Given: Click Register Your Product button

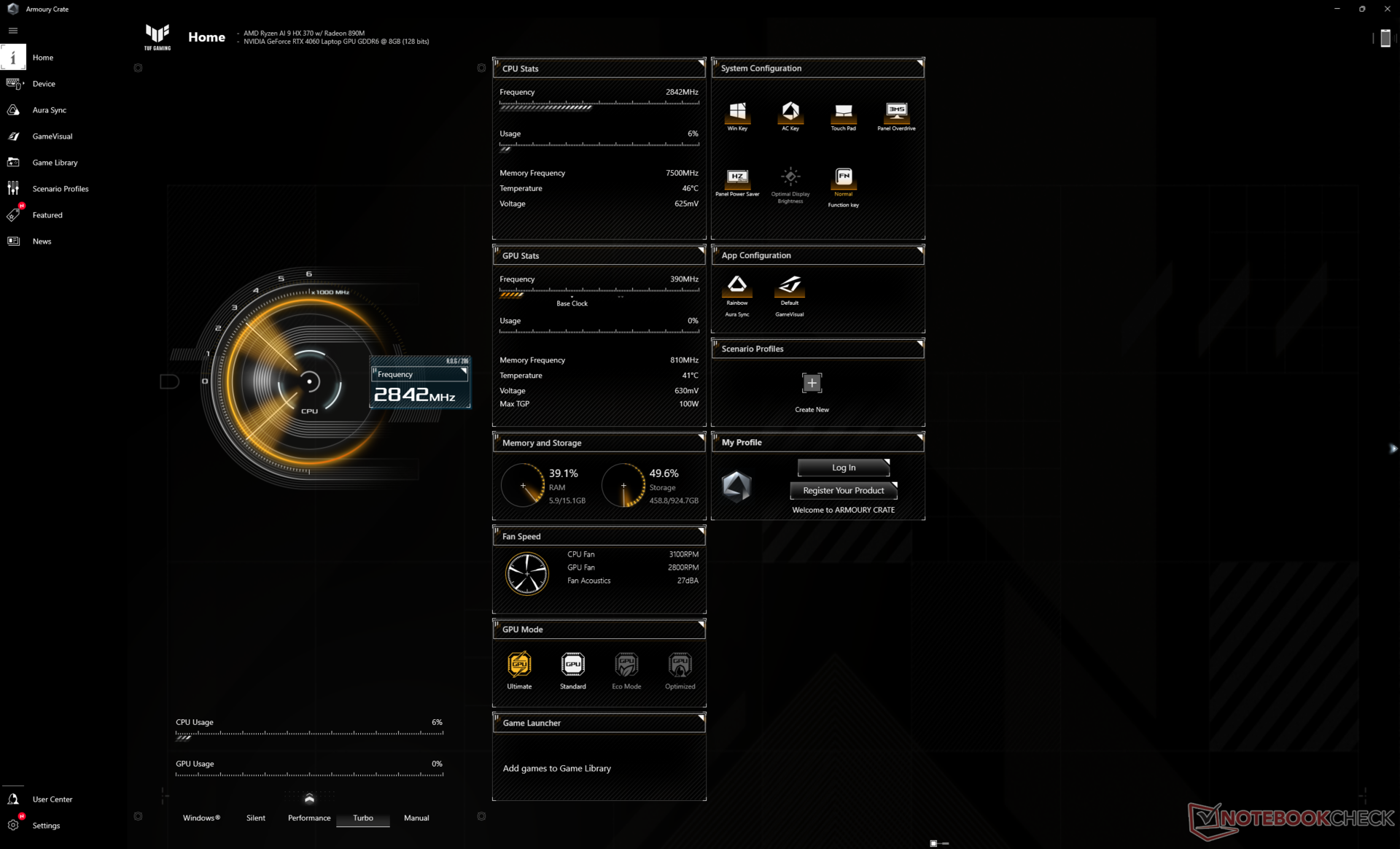Looking at the screenshot, I should [x=843, y=491].
